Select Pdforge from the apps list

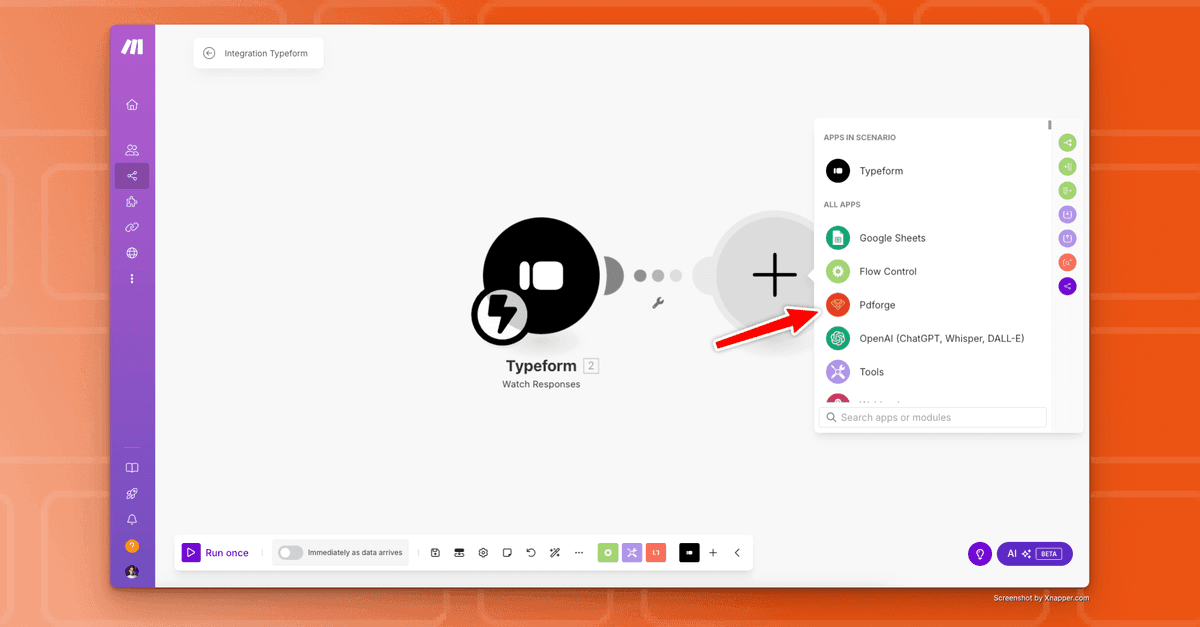click(x=877, y=305)
